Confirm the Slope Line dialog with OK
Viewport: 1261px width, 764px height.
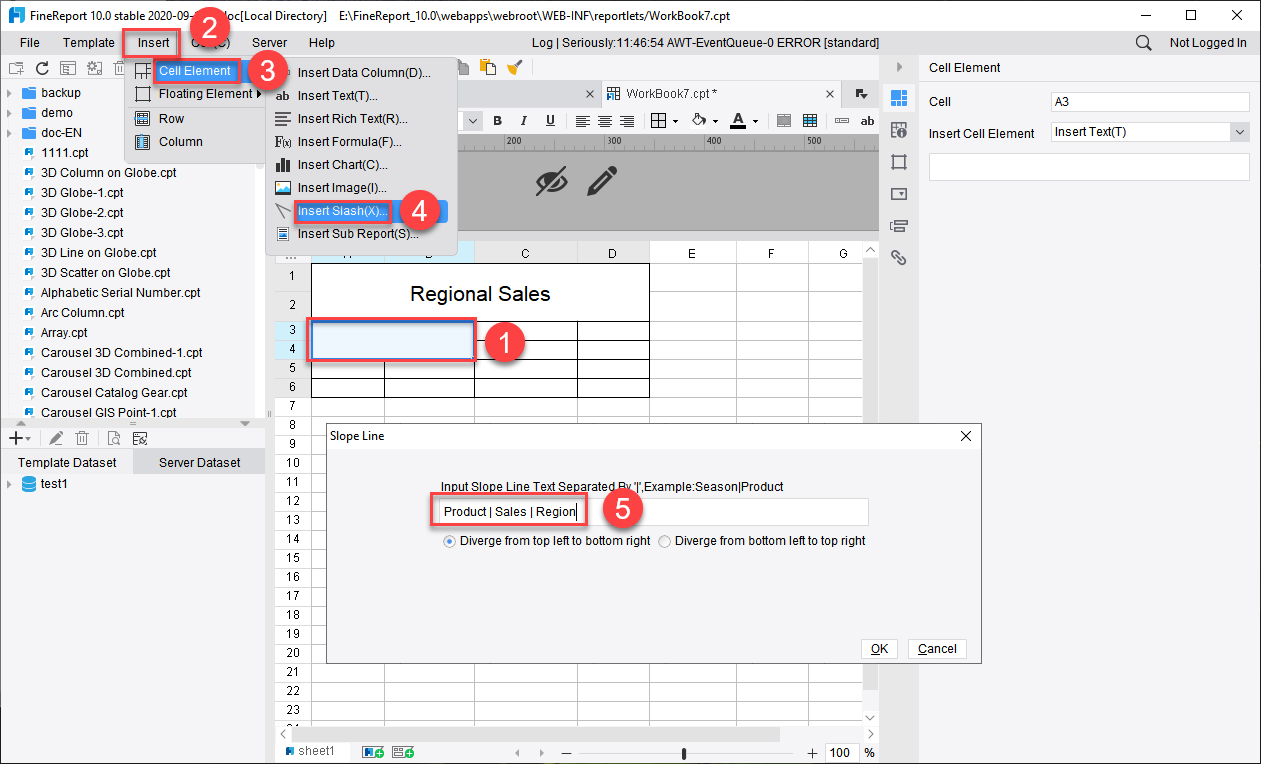click(878, 648)
